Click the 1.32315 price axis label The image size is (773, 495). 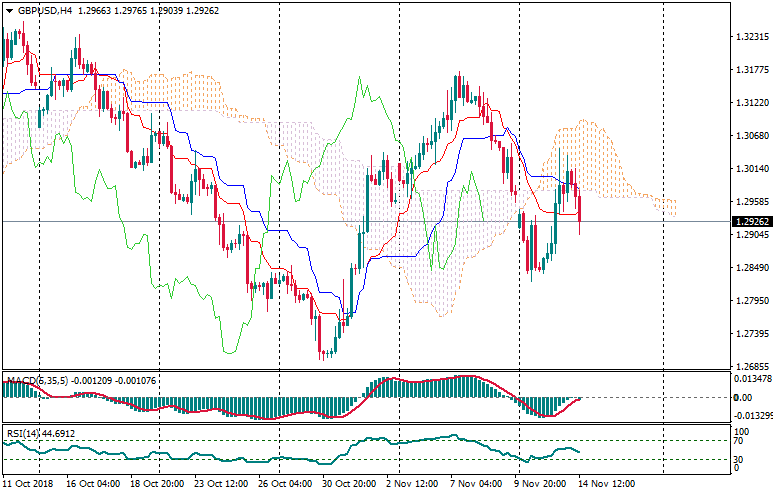tap(750, 37)
